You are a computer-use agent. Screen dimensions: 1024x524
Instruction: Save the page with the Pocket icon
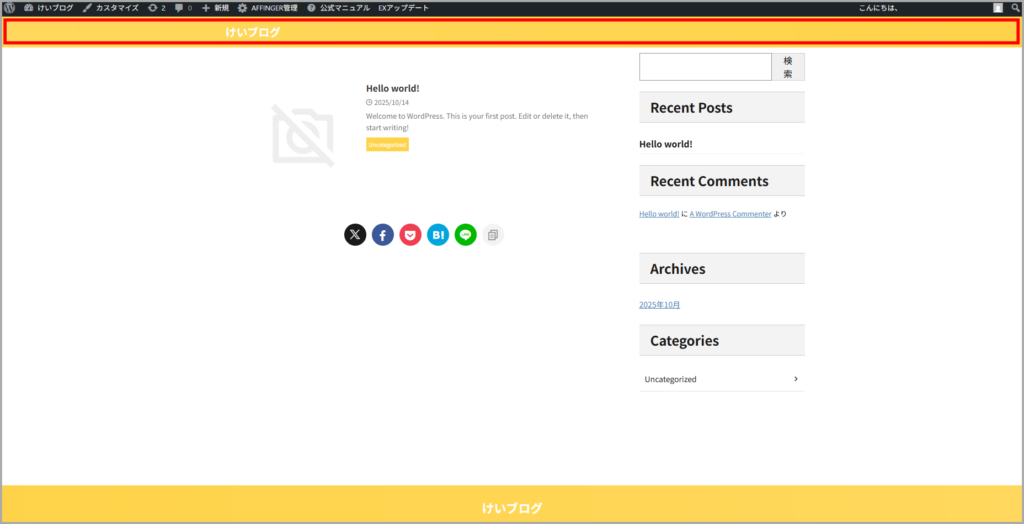[x=410, y=235]
